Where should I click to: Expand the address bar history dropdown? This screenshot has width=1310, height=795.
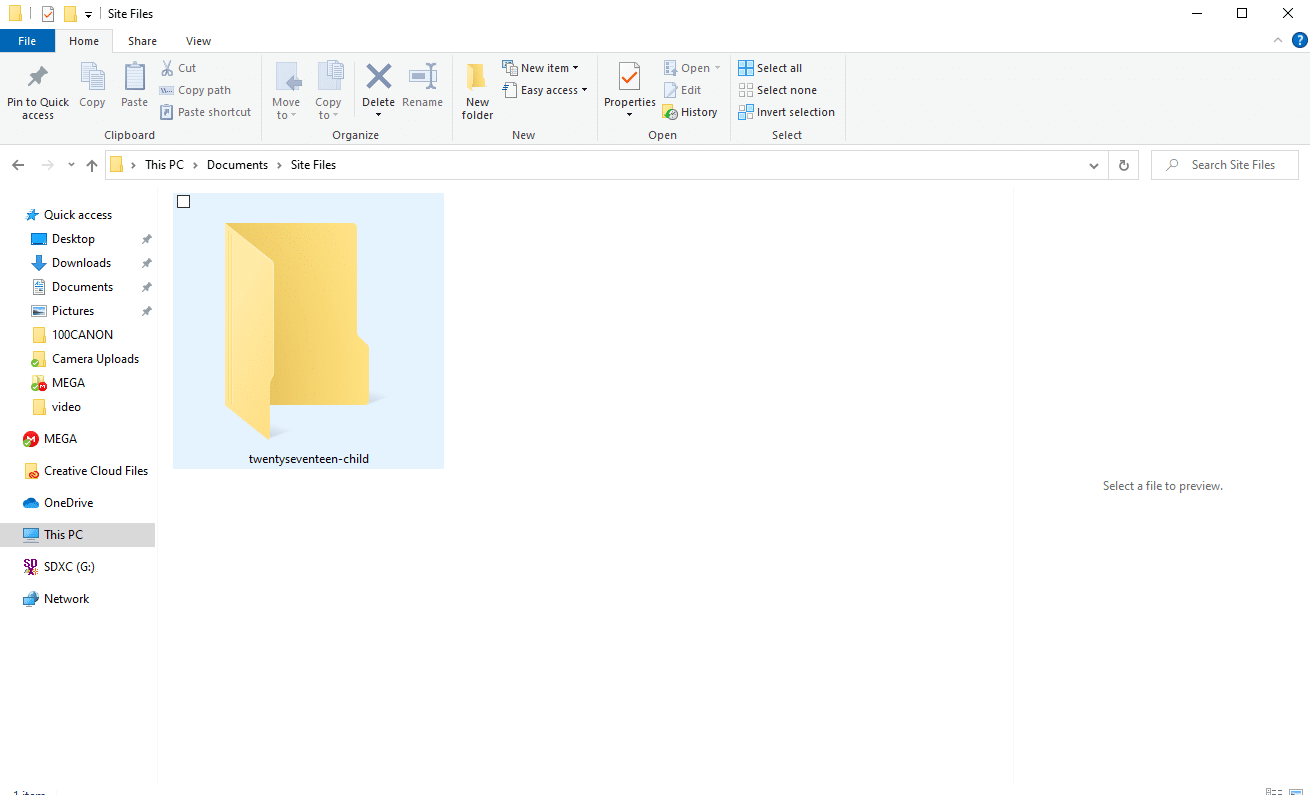[1093, 164]
